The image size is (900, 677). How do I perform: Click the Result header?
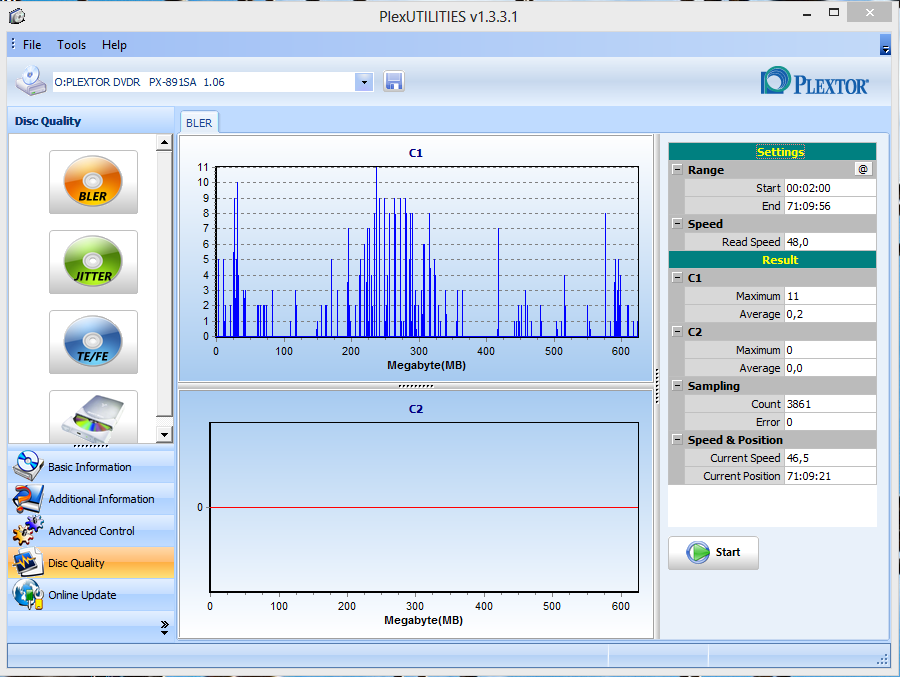coord(772,260)
